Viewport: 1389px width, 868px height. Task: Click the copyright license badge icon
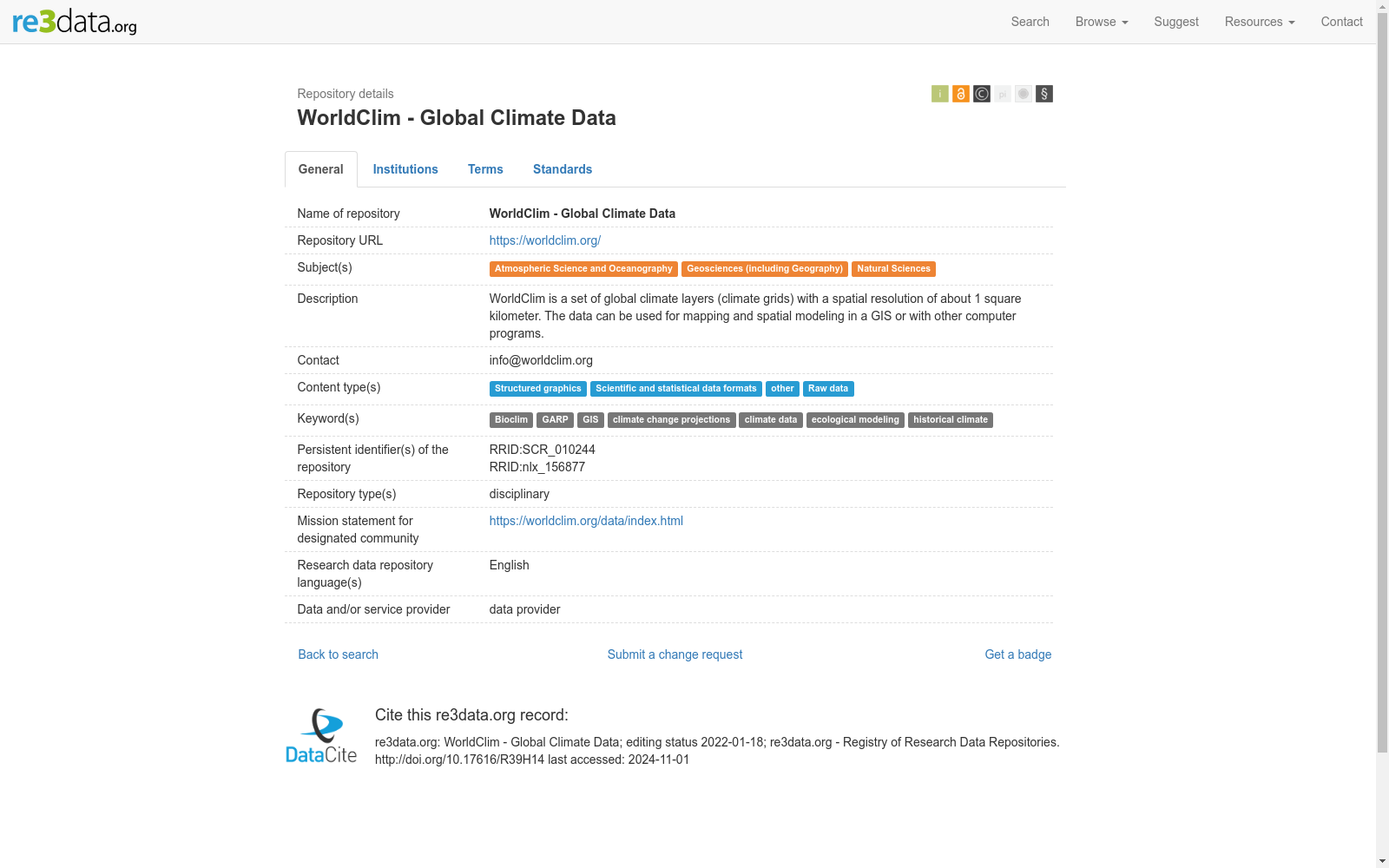tap(981, 94)
